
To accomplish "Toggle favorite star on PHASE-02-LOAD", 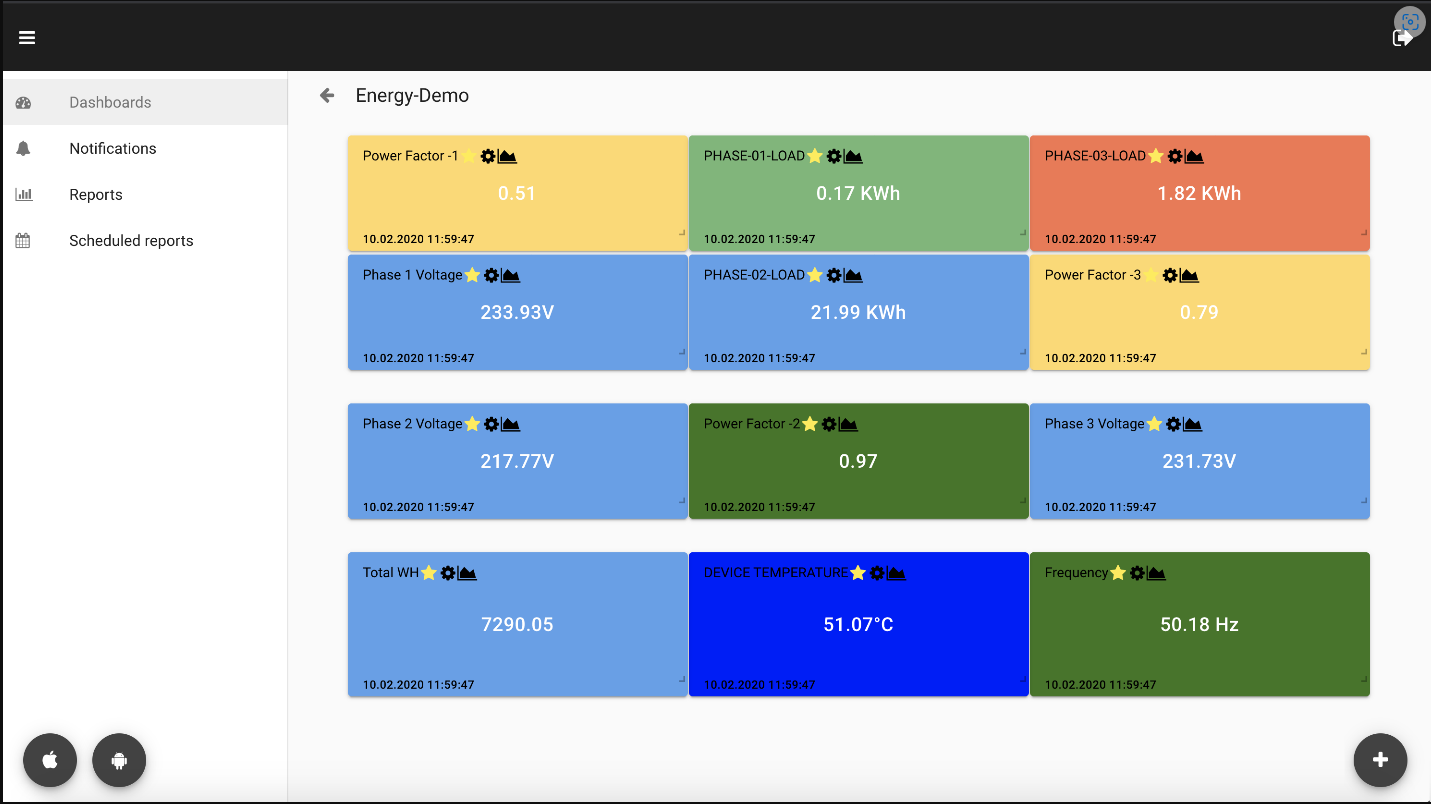I will click(814, 275).
